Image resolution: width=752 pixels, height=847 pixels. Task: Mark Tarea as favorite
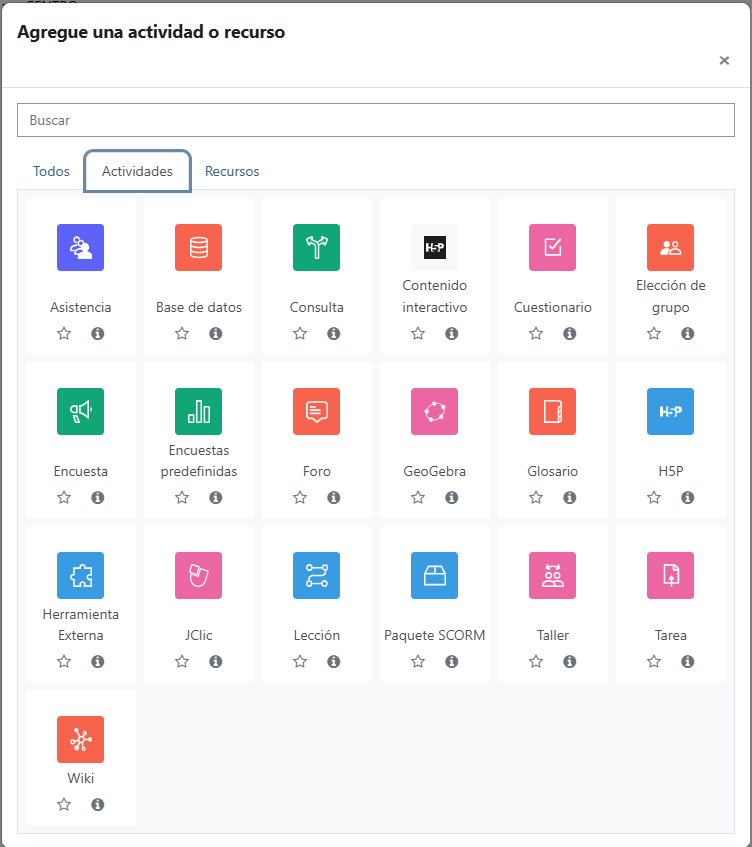(x=654, y=661)
